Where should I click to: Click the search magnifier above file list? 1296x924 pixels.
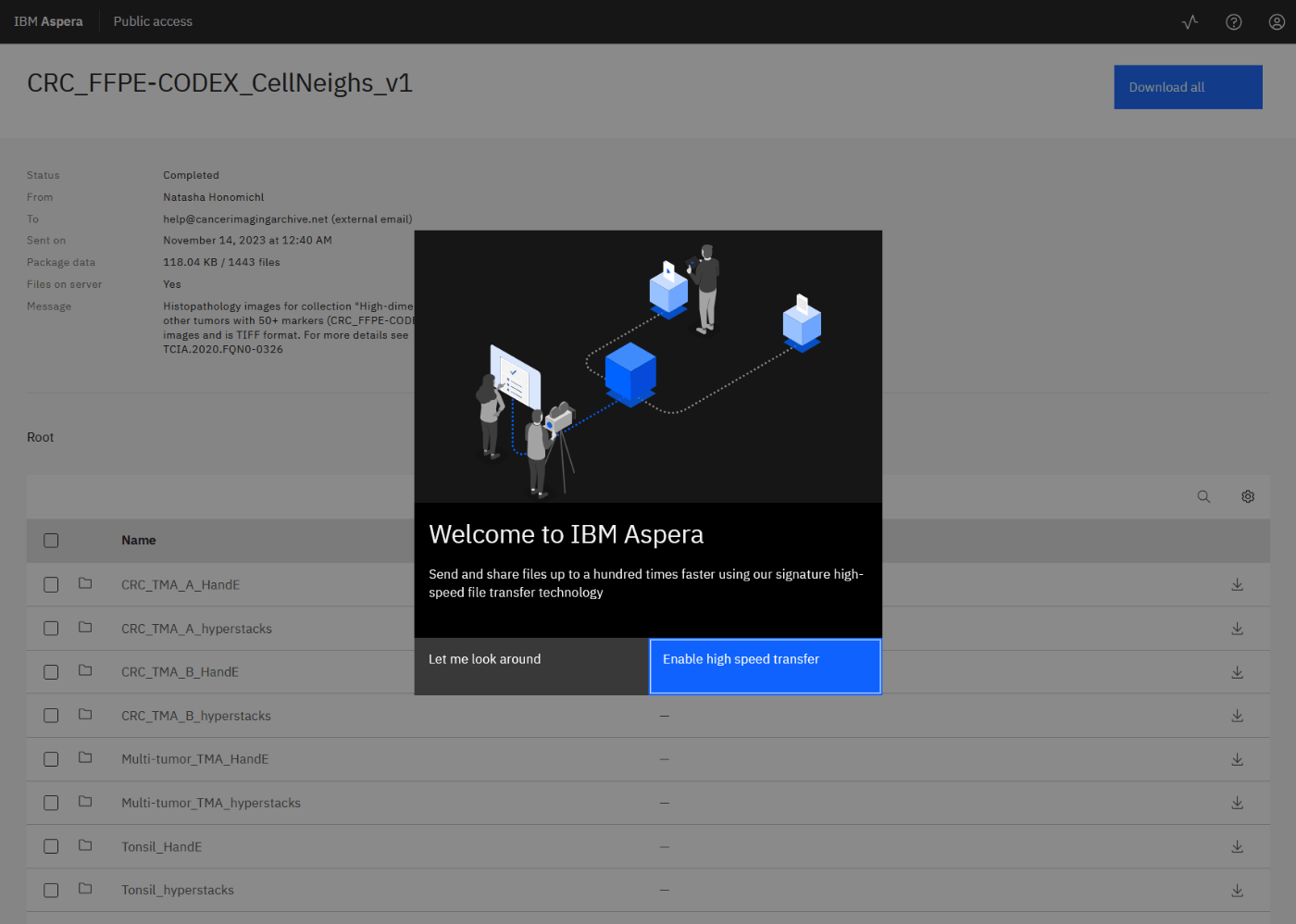click(1203, 496)
